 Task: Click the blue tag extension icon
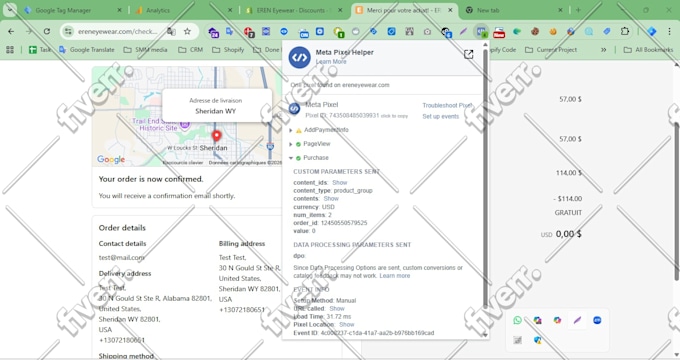[607, 32]
